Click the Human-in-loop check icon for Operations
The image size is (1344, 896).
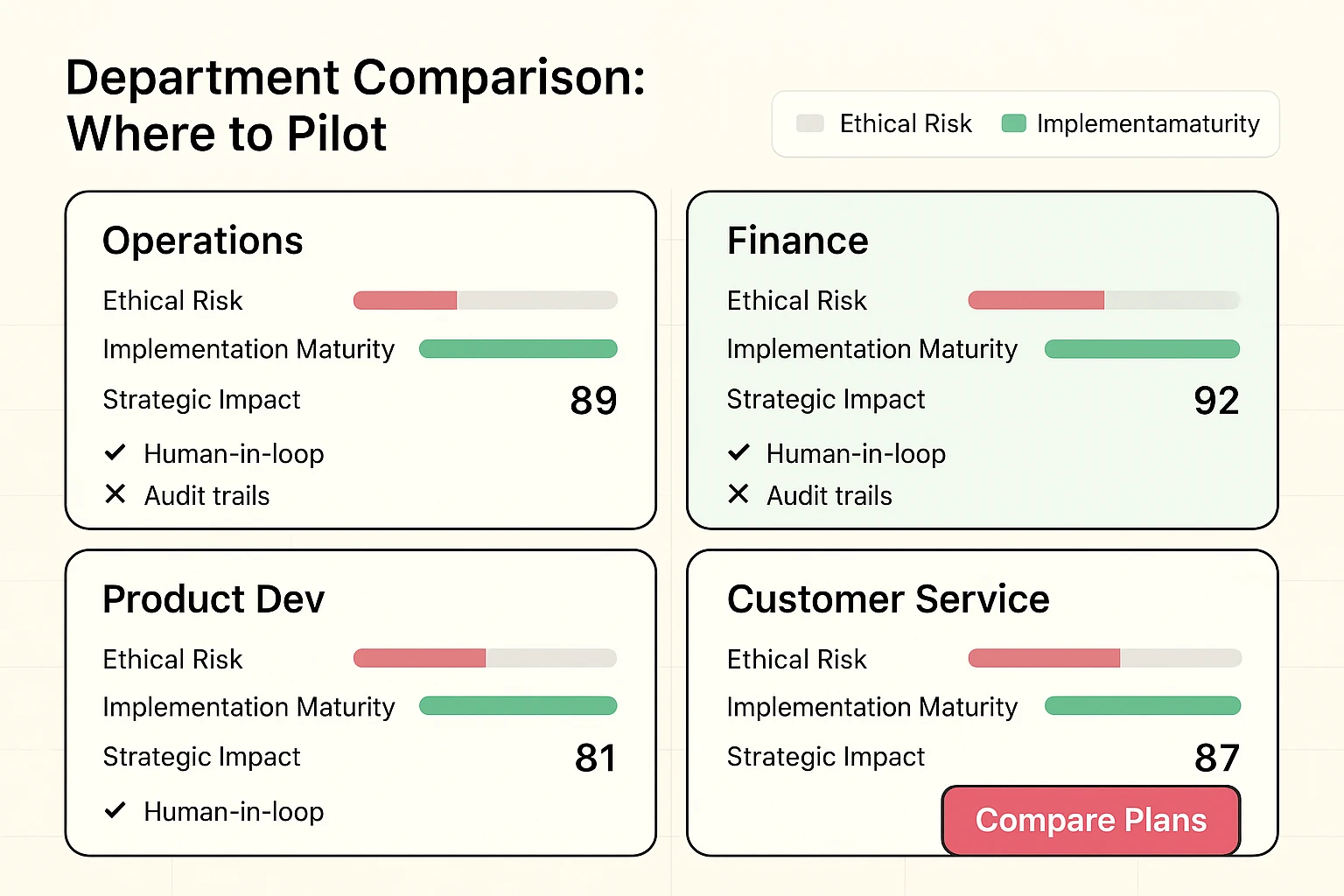pyautogui.click(x=115, y=453)
